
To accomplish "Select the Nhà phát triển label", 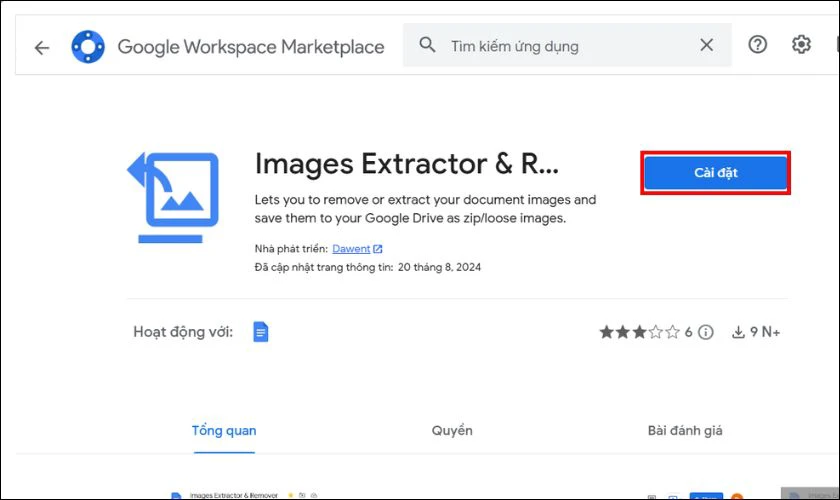I will click(291, 249).
